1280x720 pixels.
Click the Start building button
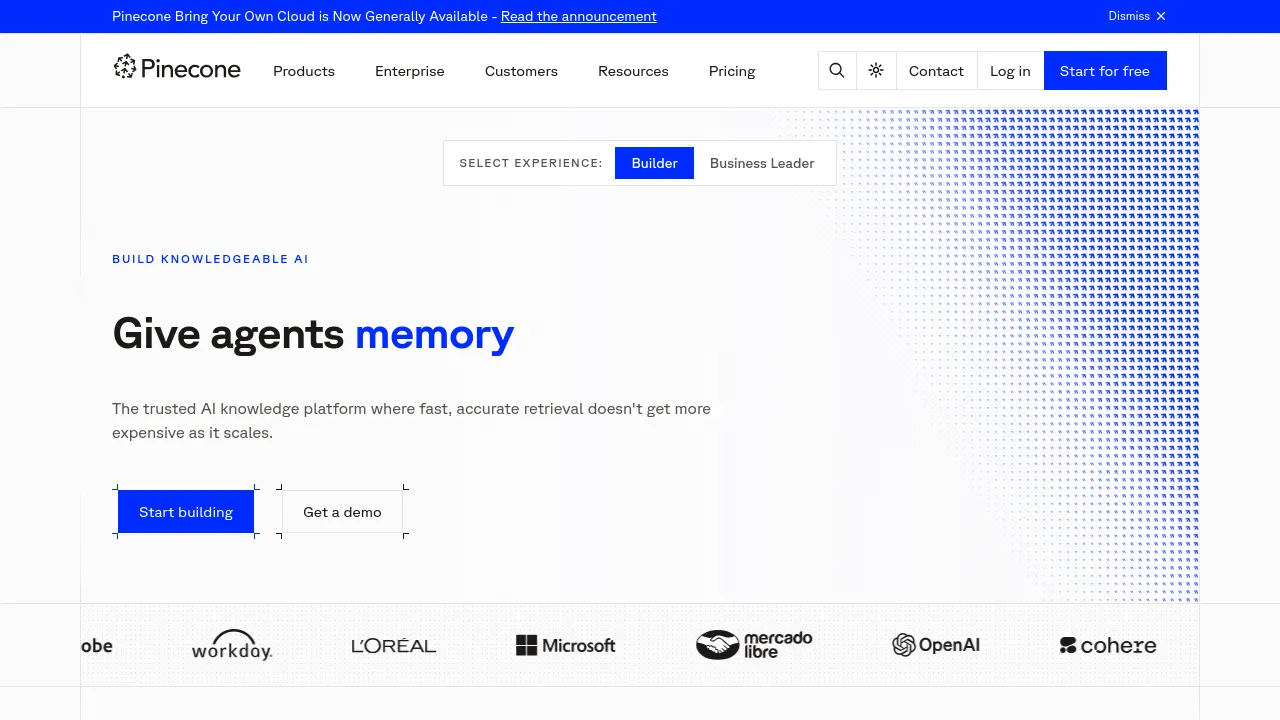186,512
